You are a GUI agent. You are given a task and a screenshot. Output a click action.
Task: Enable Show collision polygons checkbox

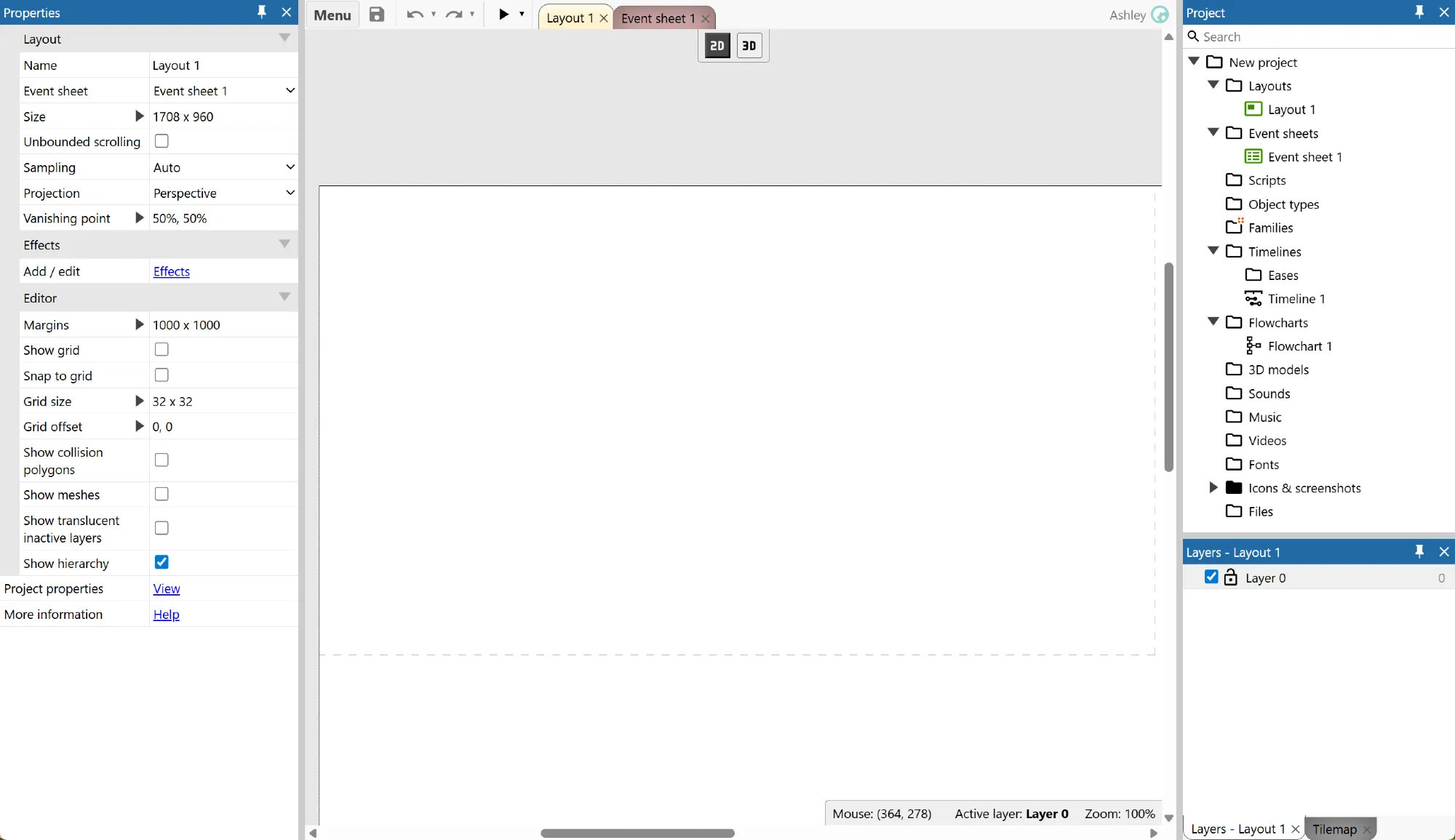coord(162,460)
